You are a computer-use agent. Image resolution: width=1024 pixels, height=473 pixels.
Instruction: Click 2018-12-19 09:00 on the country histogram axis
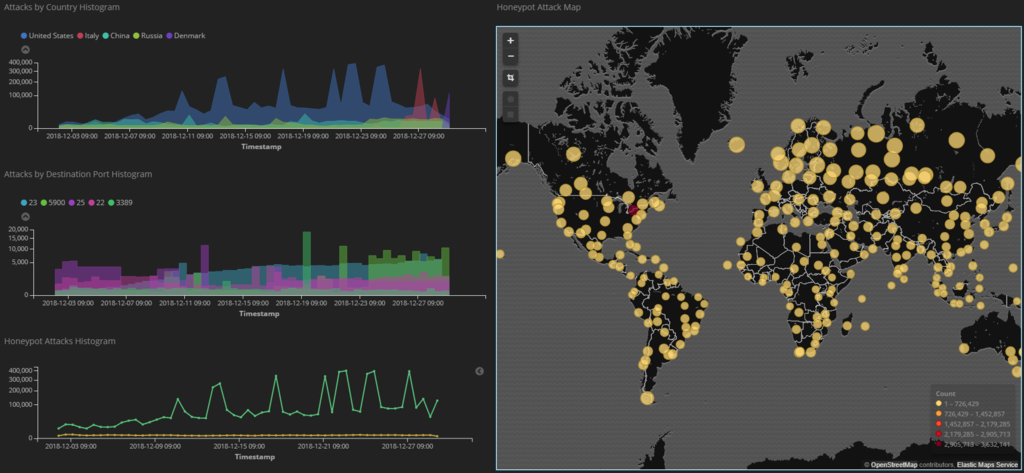click(302, 137)
